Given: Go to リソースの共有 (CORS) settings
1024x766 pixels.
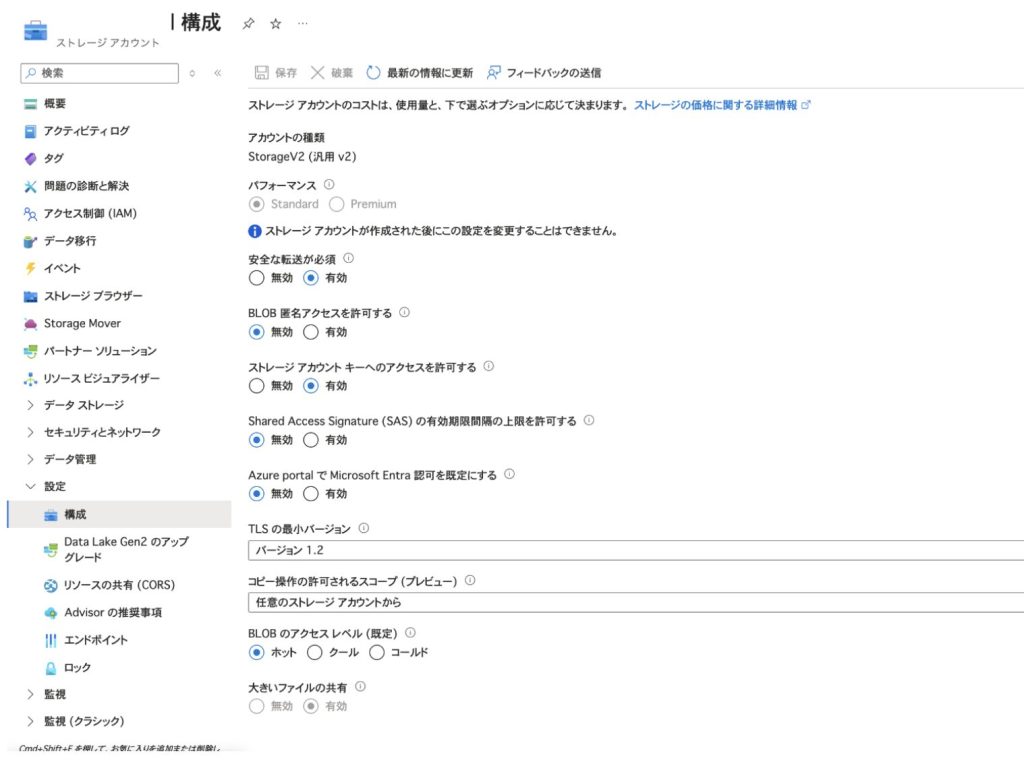Looking at the screenshot, I should [119, 585].
